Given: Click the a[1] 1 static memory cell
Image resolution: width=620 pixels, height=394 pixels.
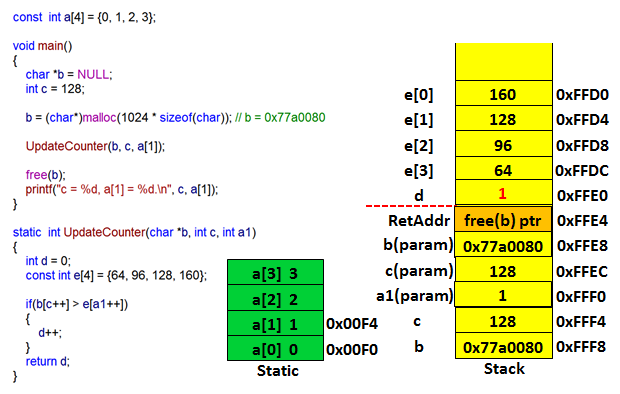Looking at the screenshot, I should point(276,324).
